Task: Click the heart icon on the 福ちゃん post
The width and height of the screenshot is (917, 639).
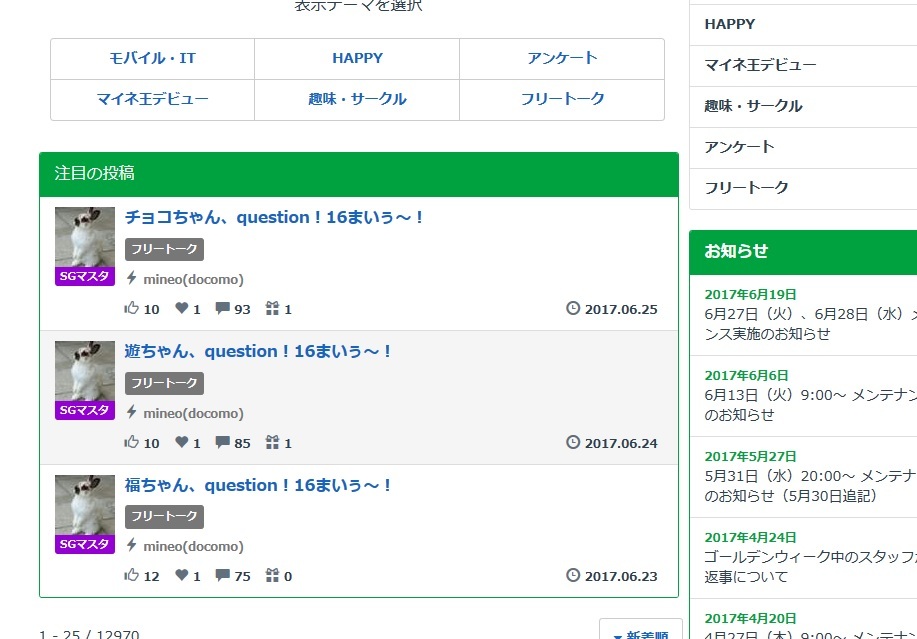Action: tap(182, 576)
